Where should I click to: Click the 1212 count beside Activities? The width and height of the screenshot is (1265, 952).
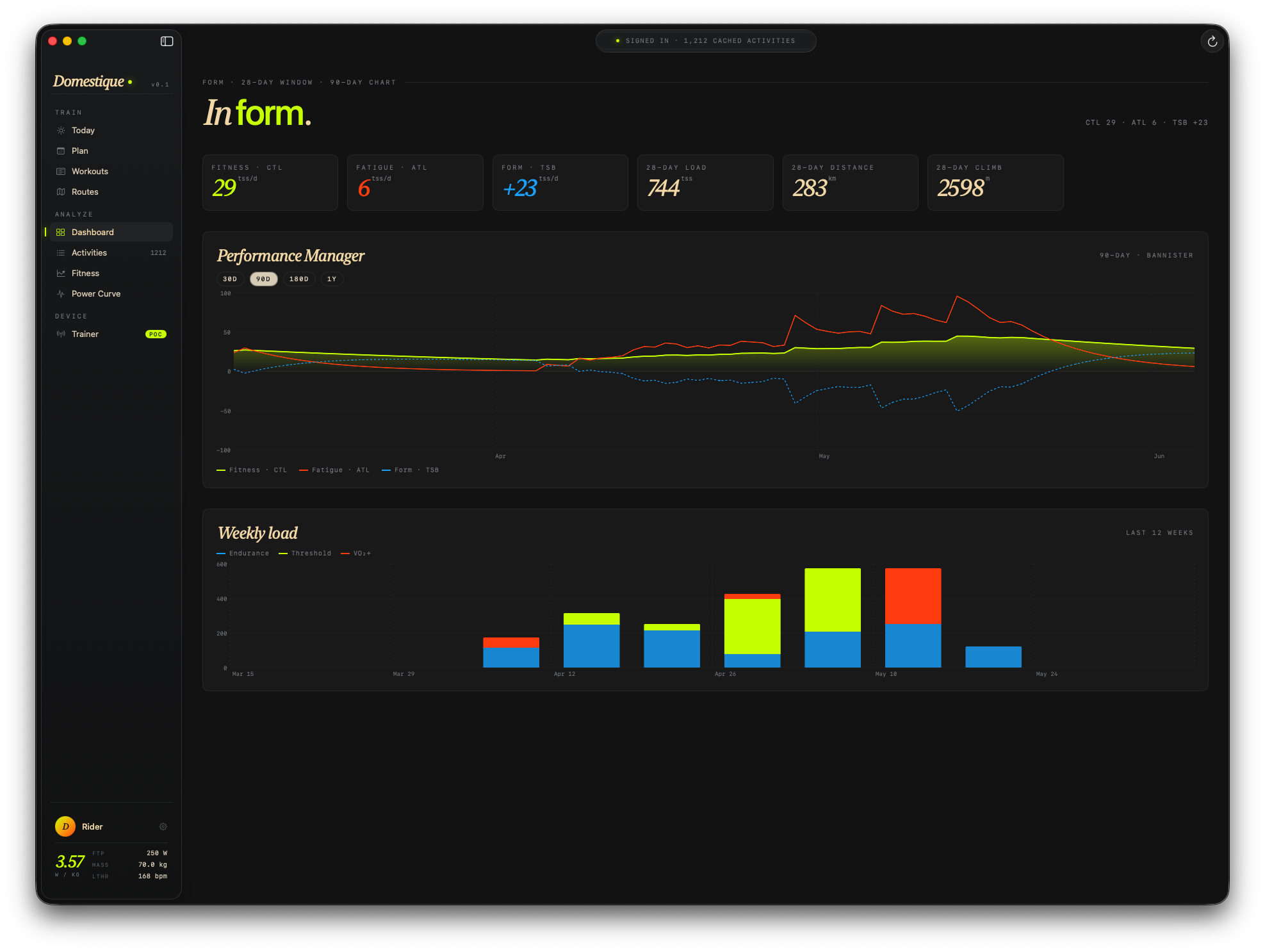pos(158,252)
